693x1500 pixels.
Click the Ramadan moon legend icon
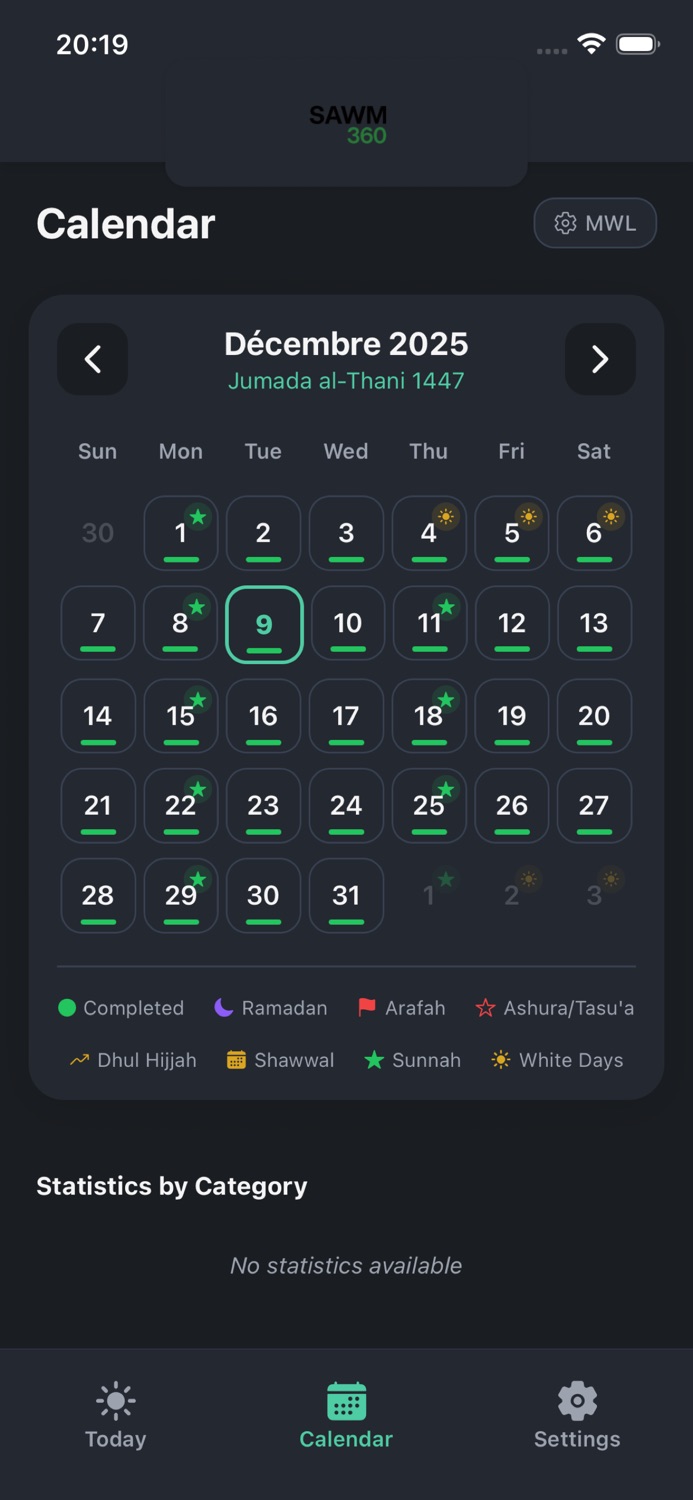[x=224, y=1008]
